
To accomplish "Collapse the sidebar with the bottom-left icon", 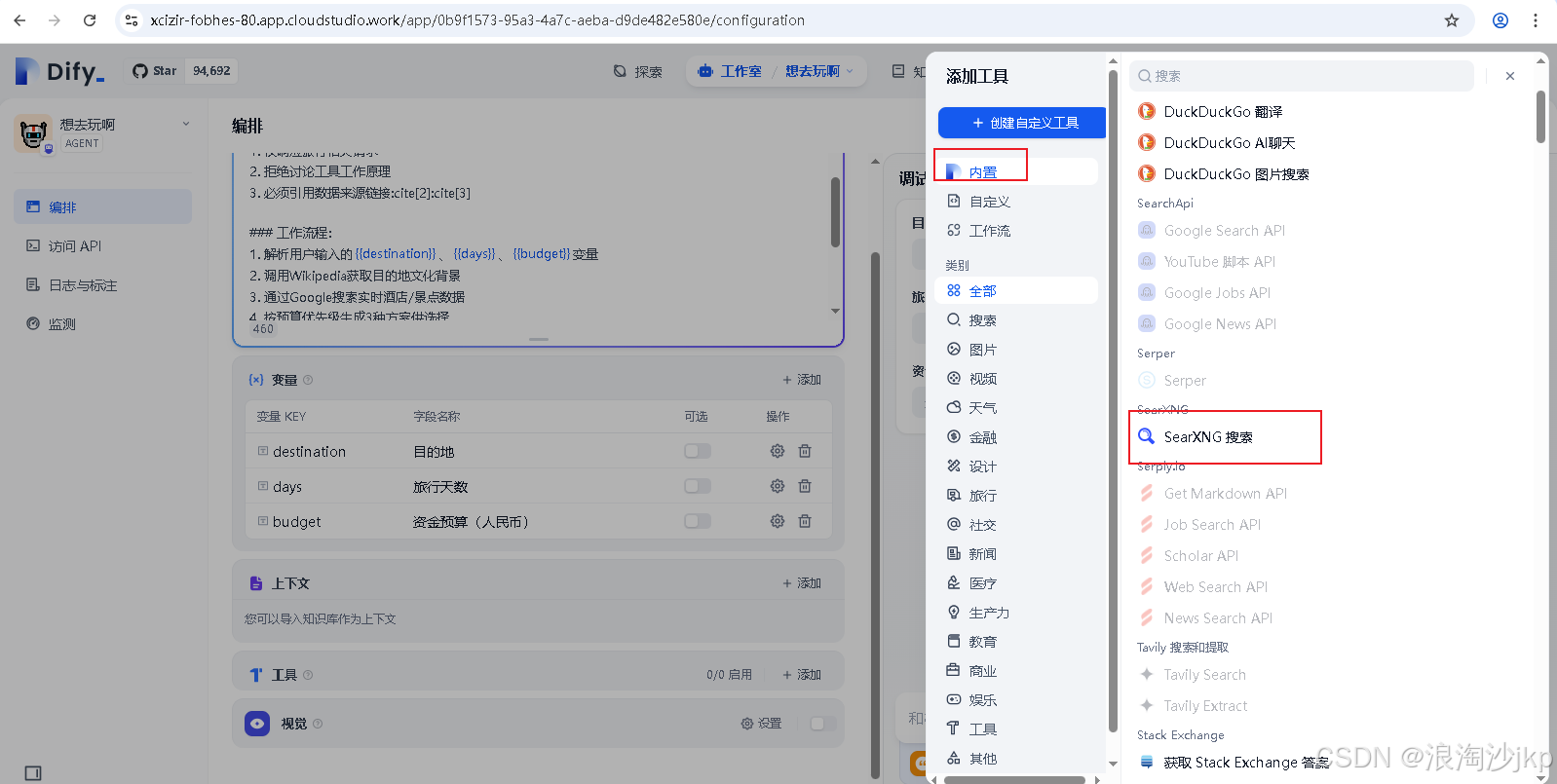I will point(33,773).
